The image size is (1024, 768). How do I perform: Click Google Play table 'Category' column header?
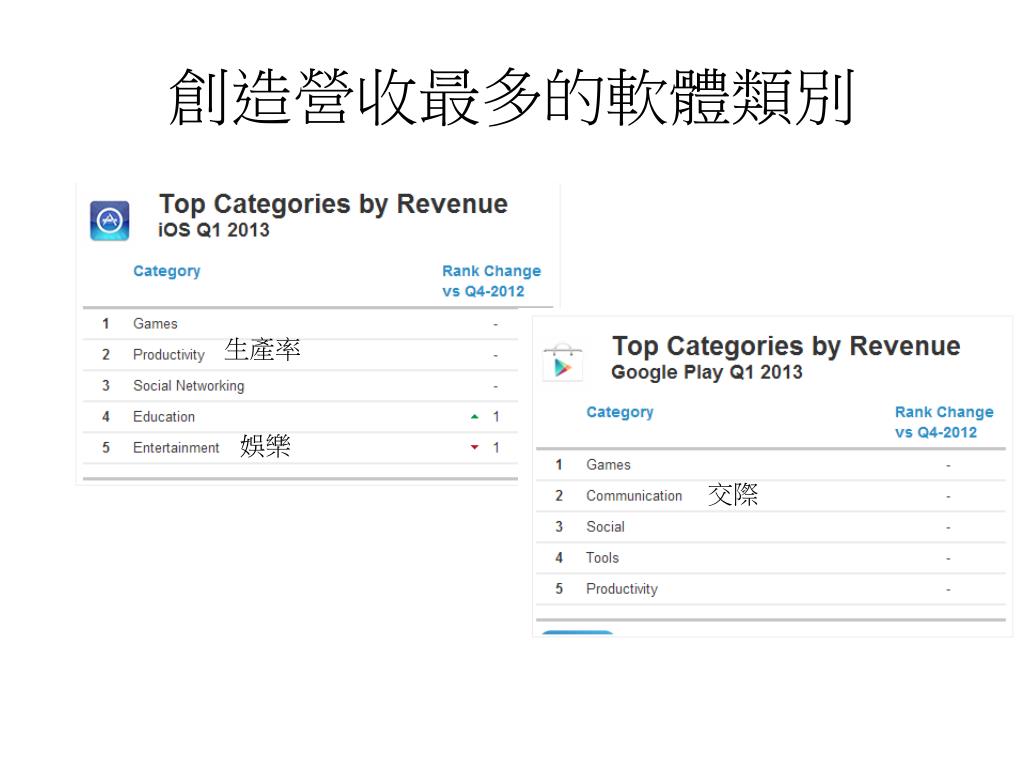click(620, 412)
